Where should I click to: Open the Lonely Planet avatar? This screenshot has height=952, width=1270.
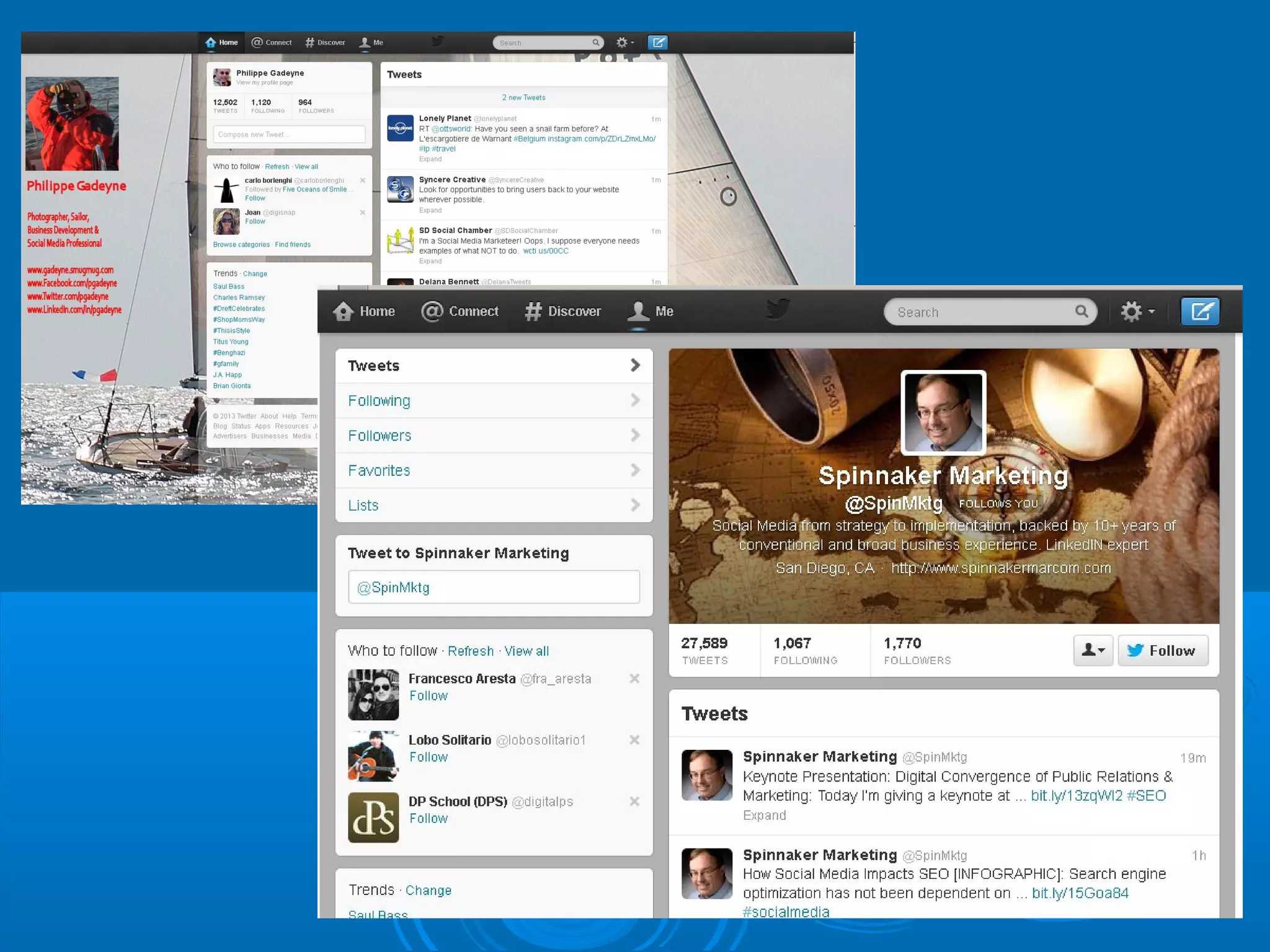point(401,128)
